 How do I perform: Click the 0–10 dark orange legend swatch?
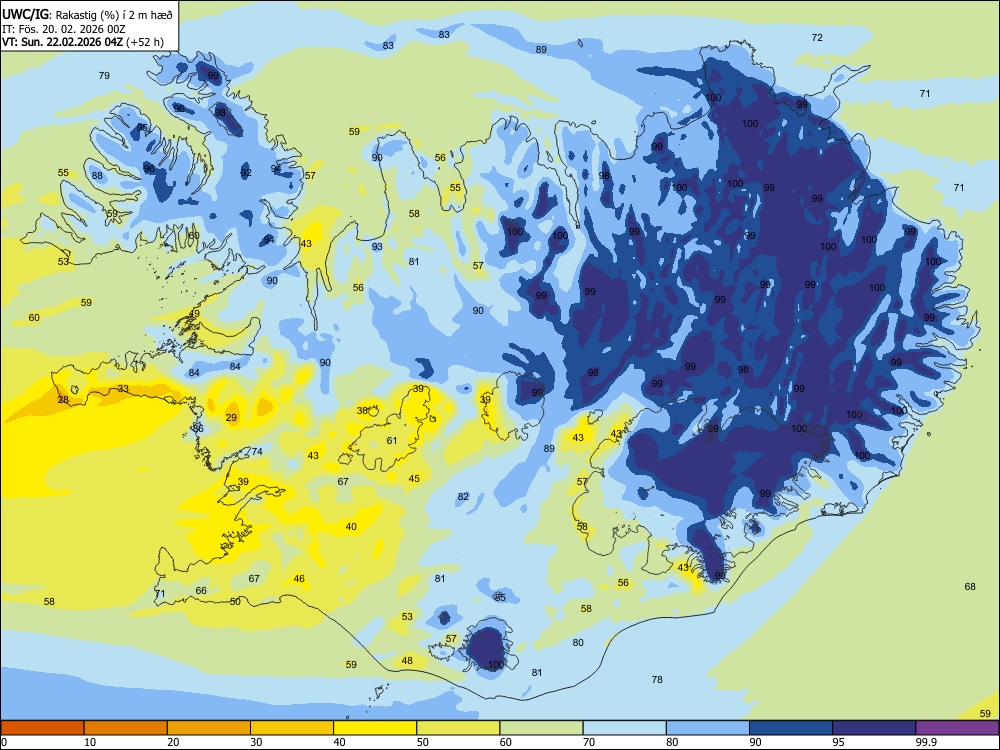pos(42,728)
